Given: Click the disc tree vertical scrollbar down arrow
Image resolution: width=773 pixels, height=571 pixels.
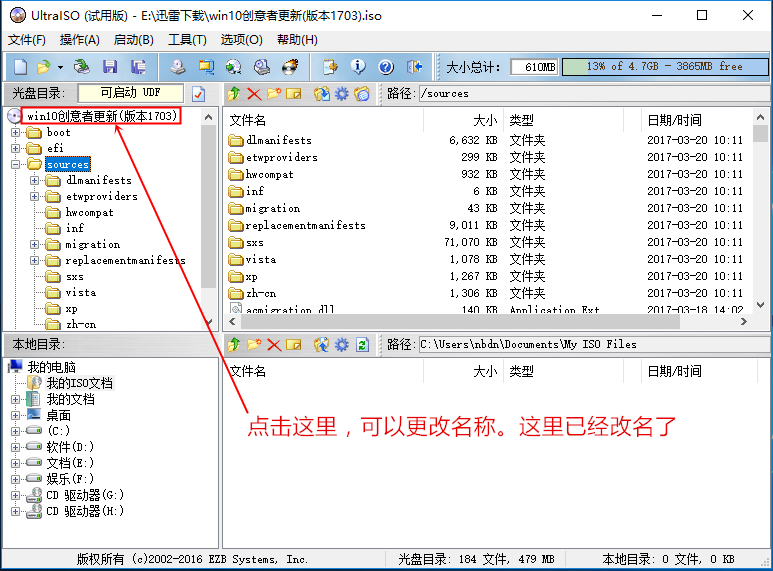Looking at the screenshot, I should pos(209,322).
